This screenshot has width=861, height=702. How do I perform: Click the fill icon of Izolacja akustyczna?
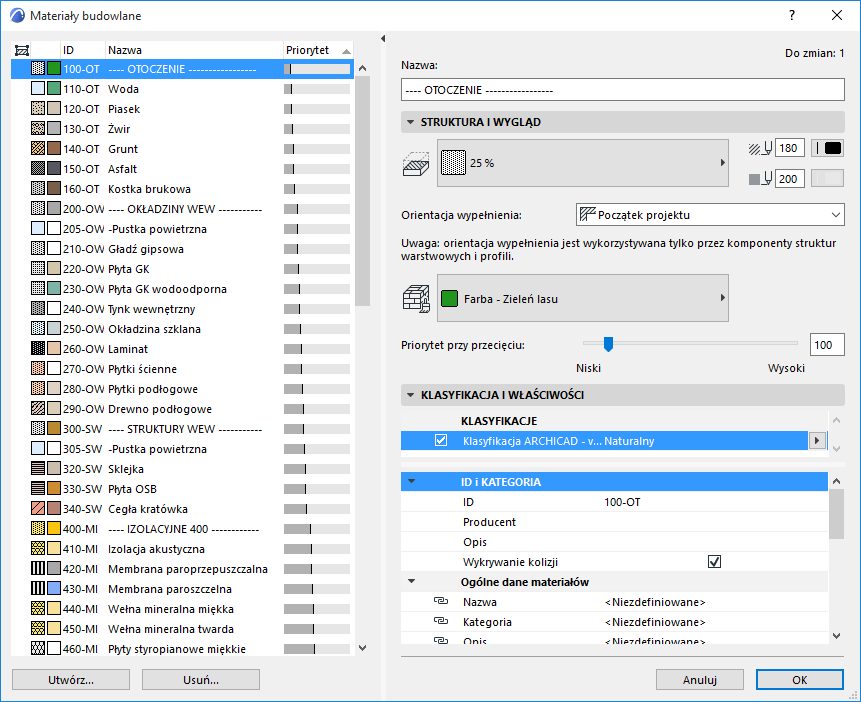(x=38, y=548)
